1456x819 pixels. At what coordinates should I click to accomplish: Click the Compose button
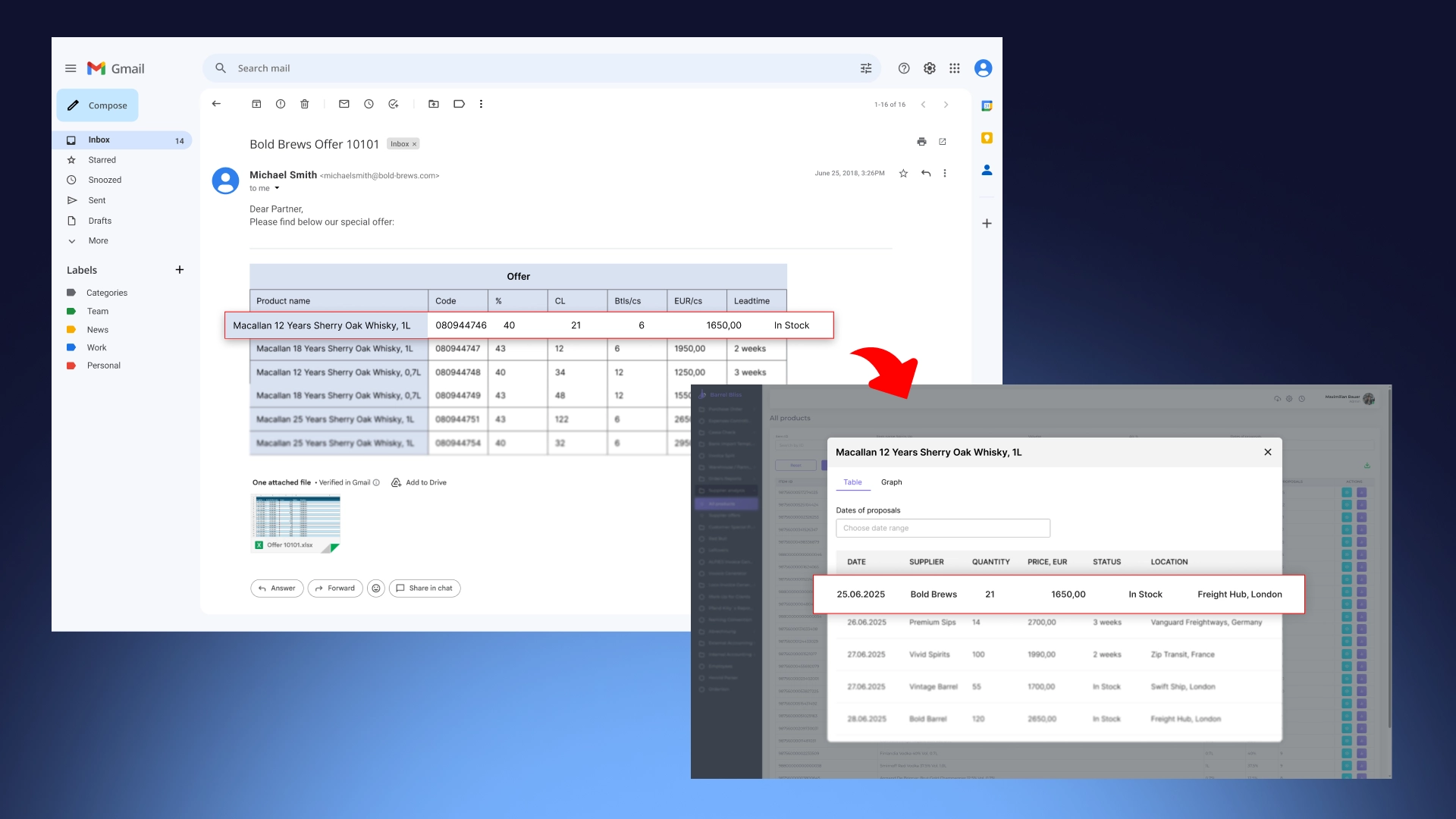tap(97, 105)
